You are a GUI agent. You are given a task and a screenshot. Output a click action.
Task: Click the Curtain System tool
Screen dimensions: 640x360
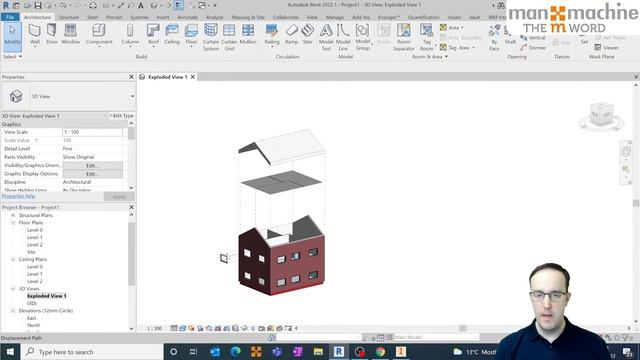211,37
